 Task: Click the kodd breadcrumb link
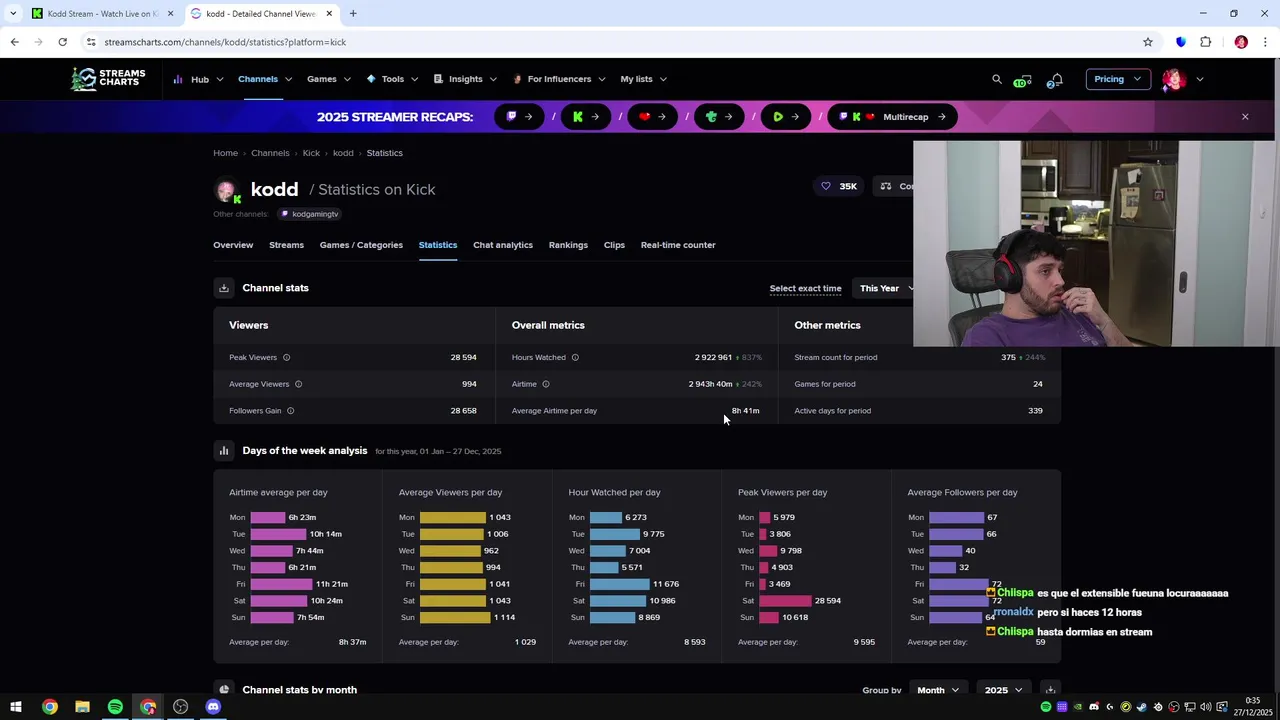(x=343, y=153)
